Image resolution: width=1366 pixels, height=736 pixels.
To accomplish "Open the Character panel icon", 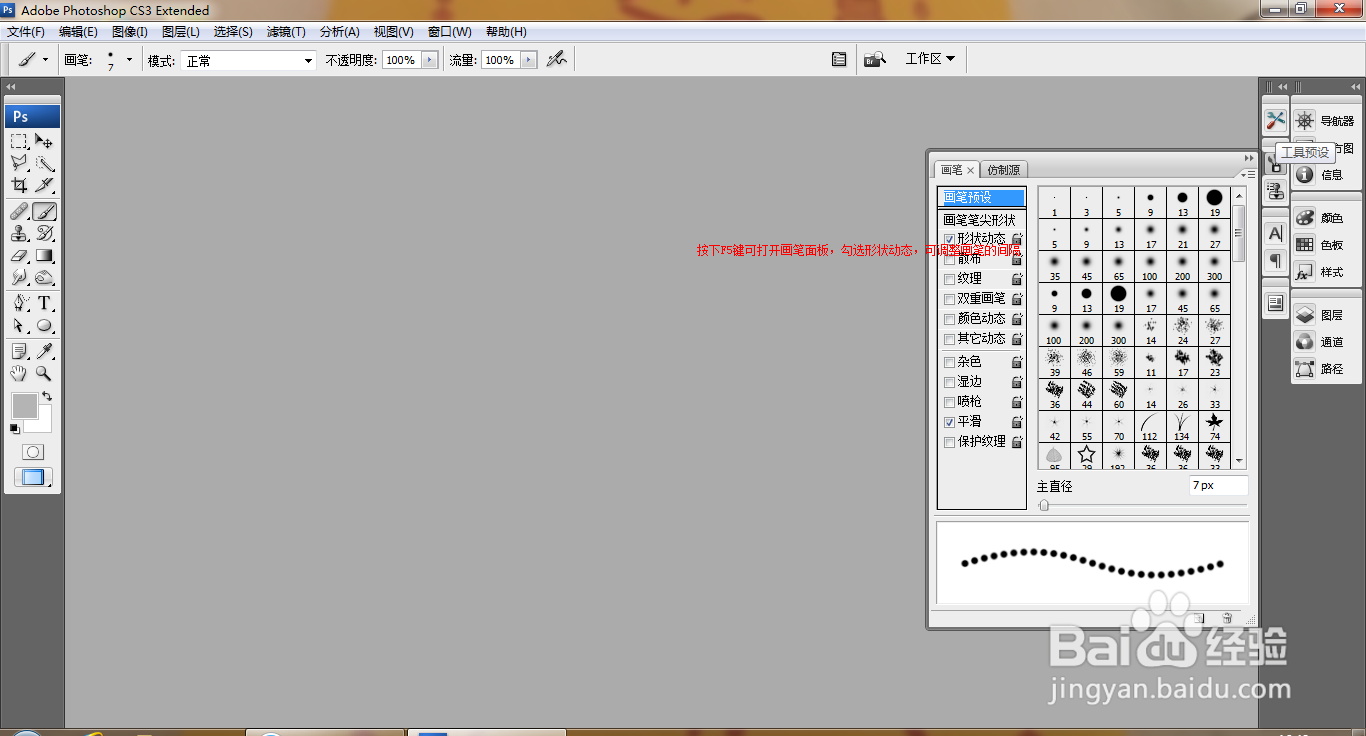I will 1275,233.
